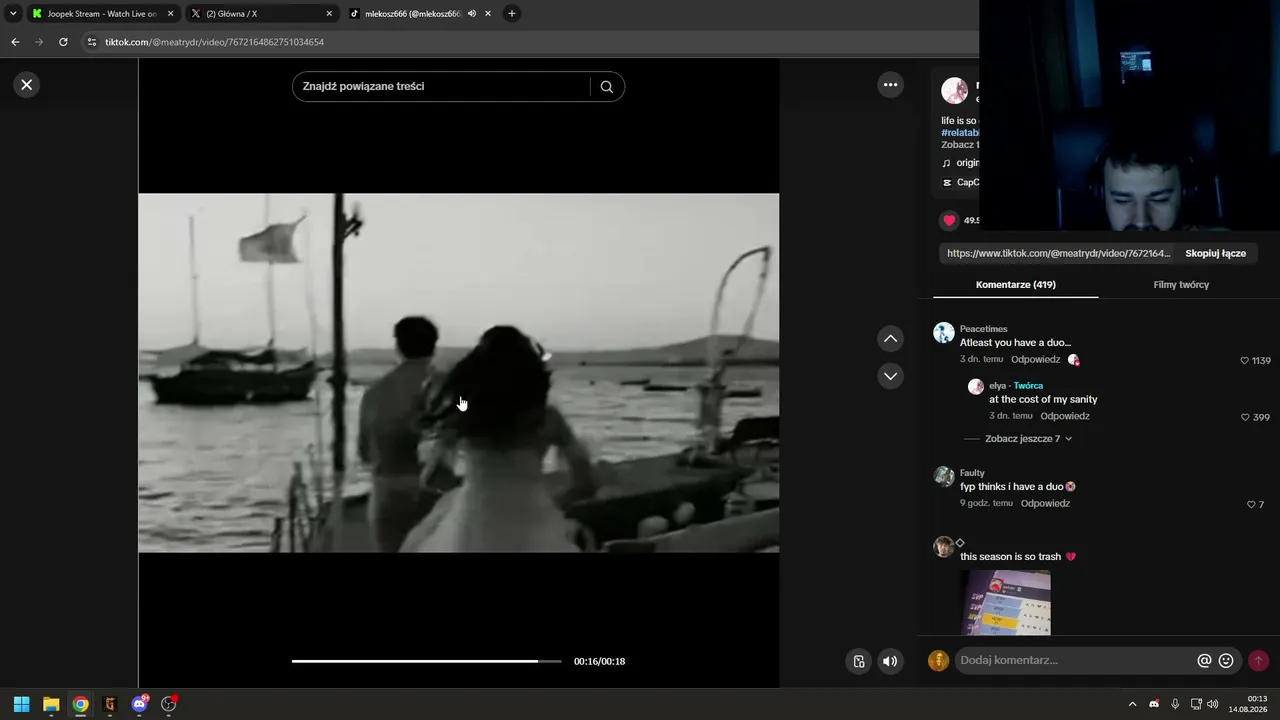Open the Windows Start menu

coord(21,704)
